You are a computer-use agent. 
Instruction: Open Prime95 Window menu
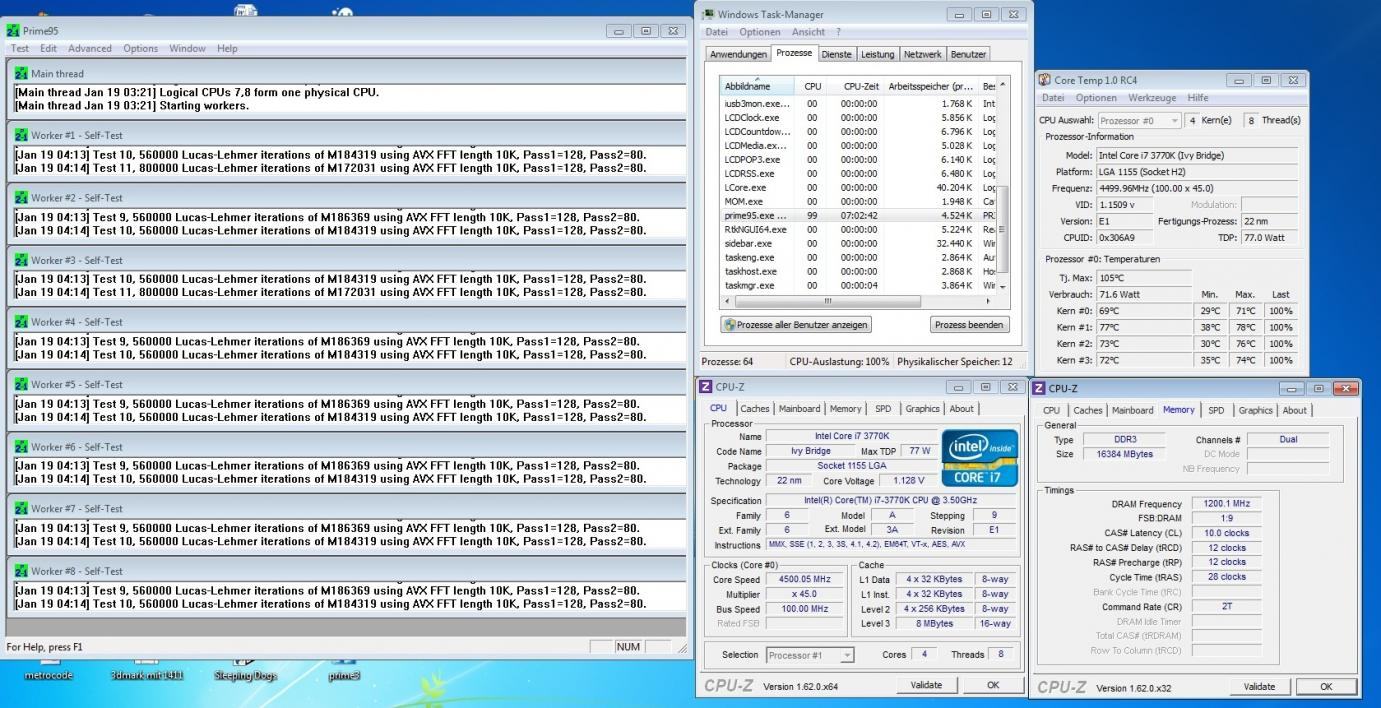coord(187,48)
